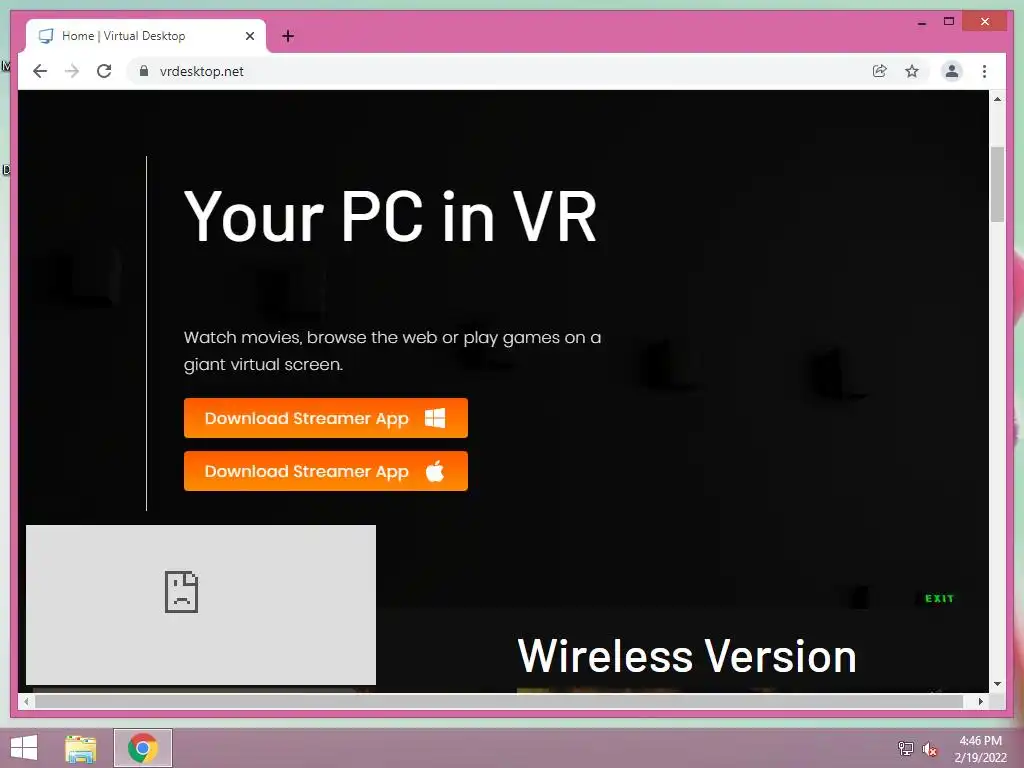Open the Chrome profile menu
Image resolution: width=1024 pixels, height=768 pixels.
952,71
